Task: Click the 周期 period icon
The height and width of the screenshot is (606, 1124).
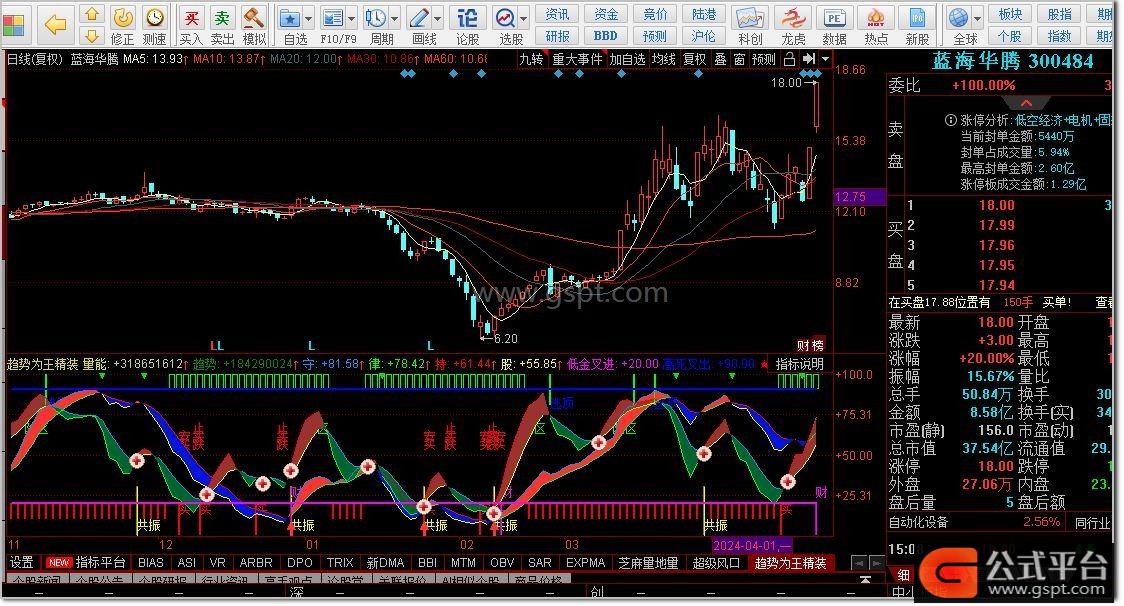Action: point(375,17)
